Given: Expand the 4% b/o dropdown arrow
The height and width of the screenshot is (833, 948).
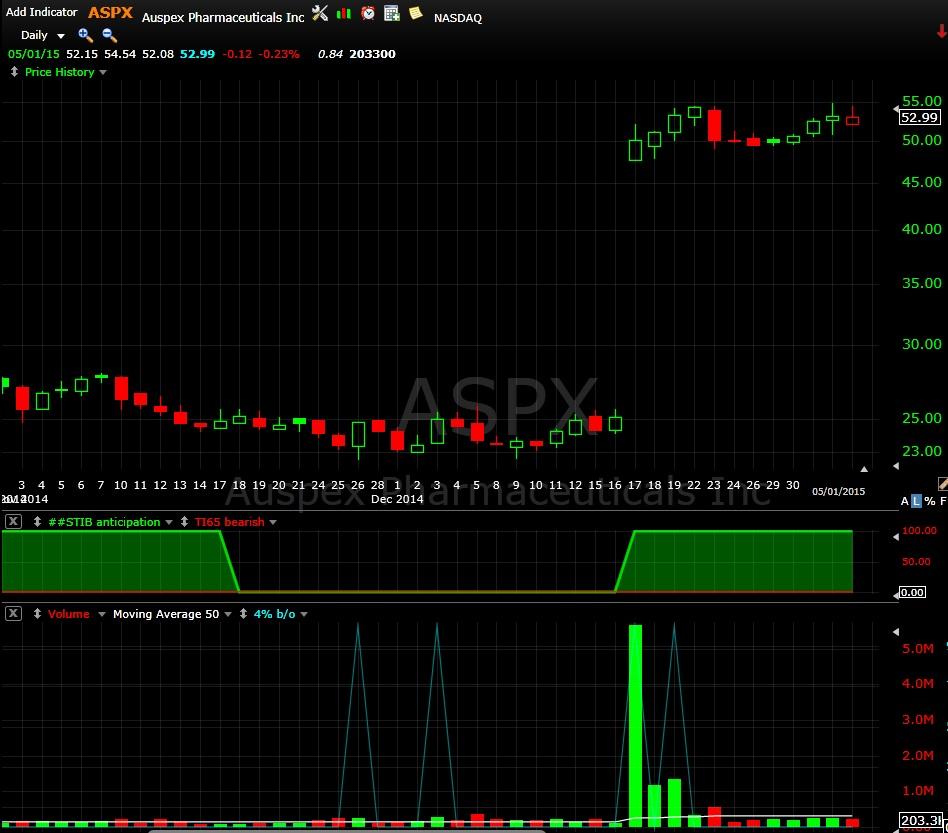Looking at the screenshot, I should [304, 614].
